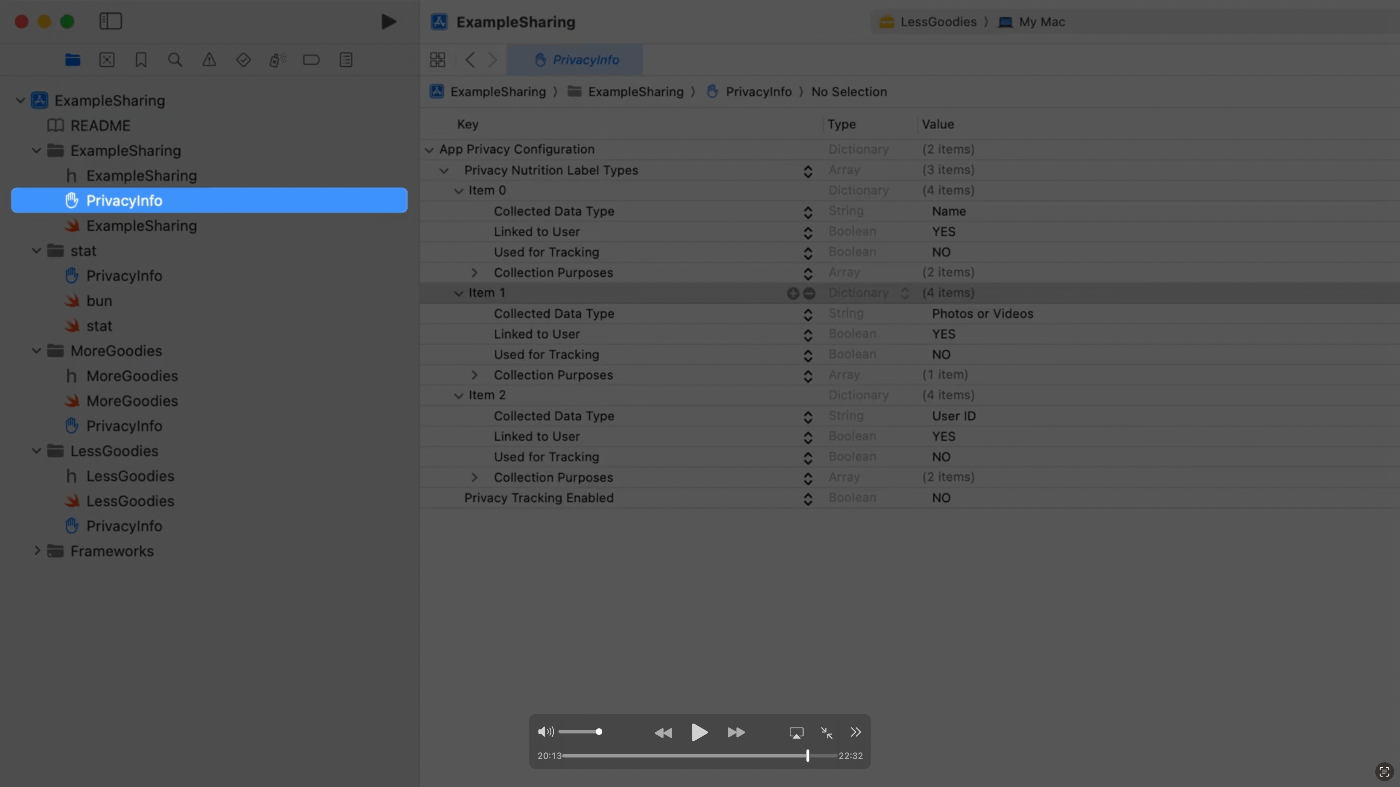Screen dimensions: 1400x787
Task: Choose the My Mac run destination
Action: [x=1031, y=22]
